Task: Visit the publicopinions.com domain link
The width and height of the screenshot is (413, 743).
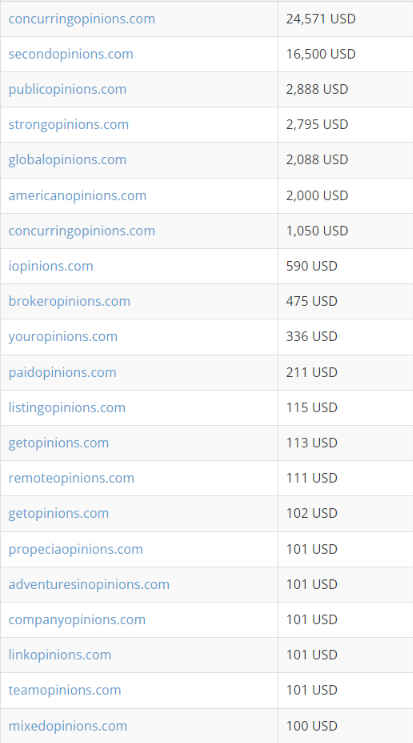Action: [x=67, y=90]
